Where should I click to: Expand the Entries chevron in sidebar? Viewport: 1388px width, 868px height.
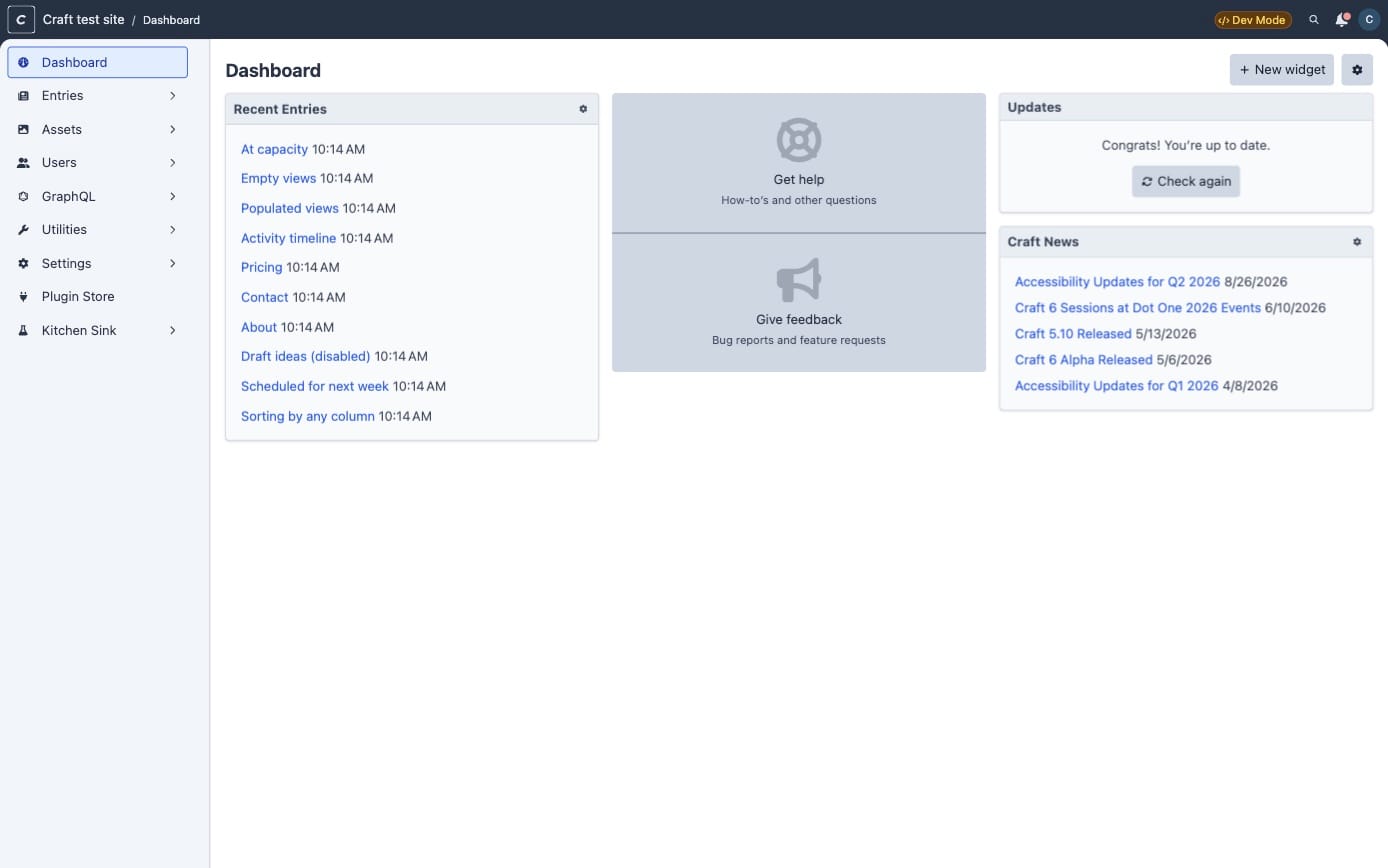tap(173, 96)
